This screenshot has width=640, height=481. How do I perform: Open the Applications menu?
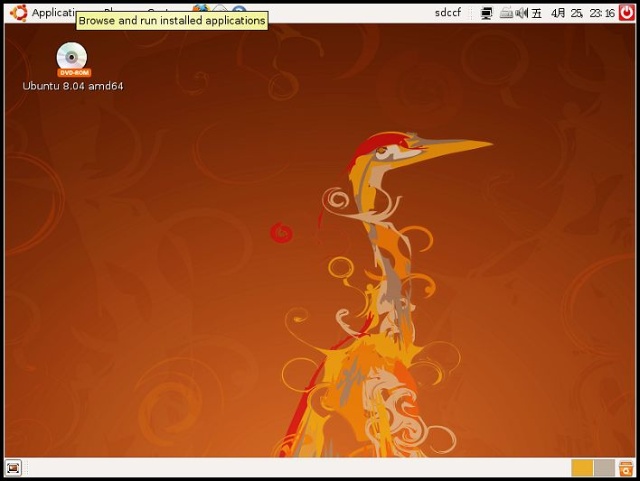tap(43, 13)
